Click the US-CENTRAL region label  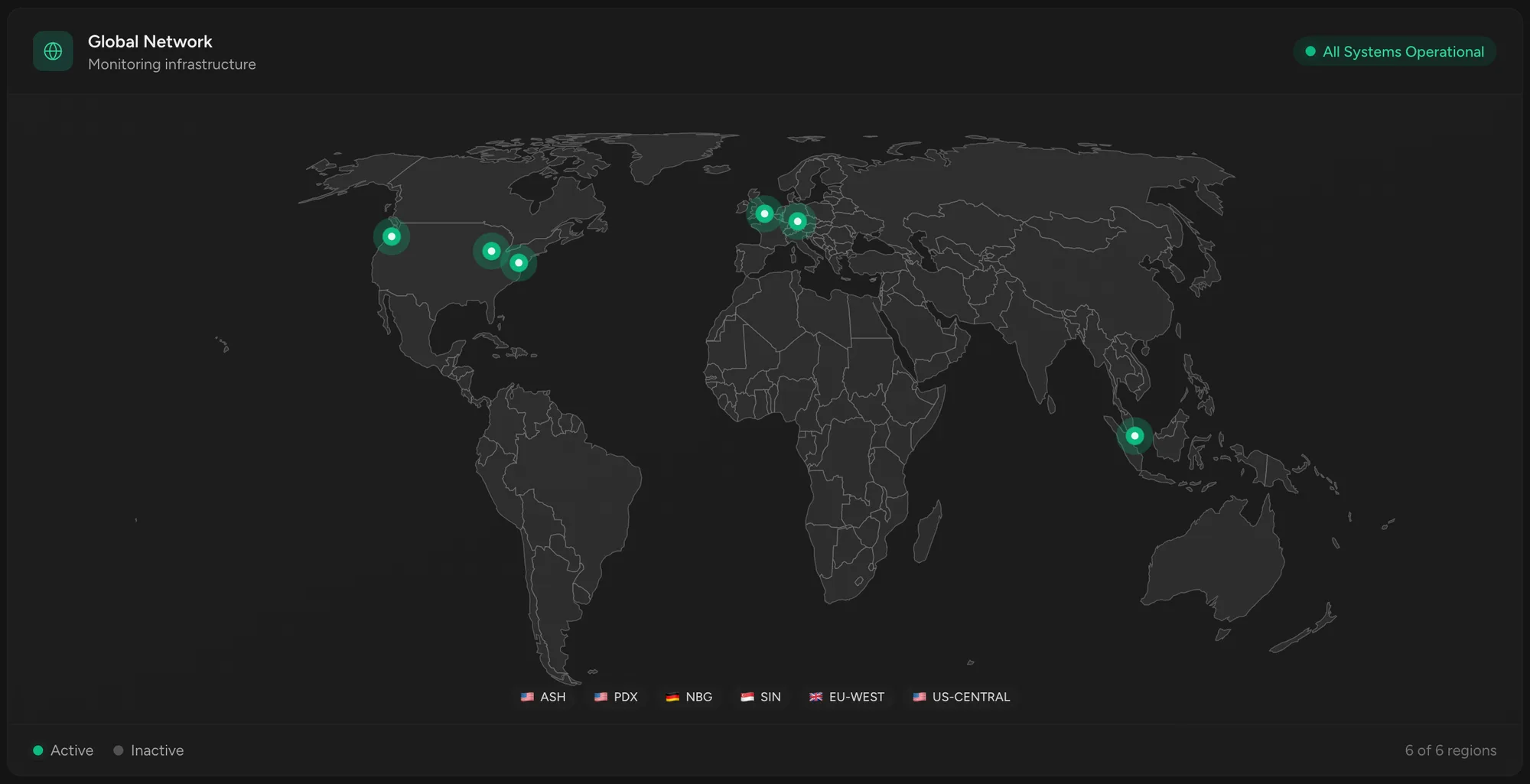[962, 697]
